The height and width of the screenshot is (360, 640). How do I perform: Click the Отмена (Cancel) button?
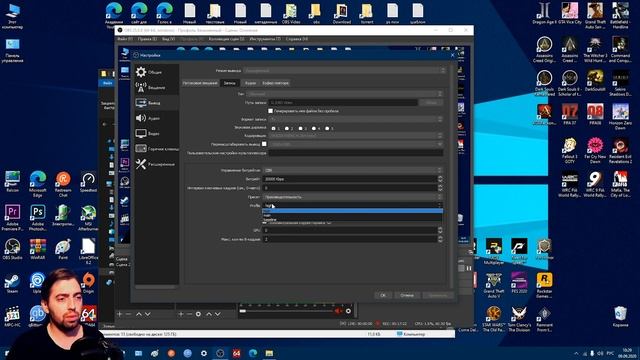pyautogui.click(x=407, y=295)
